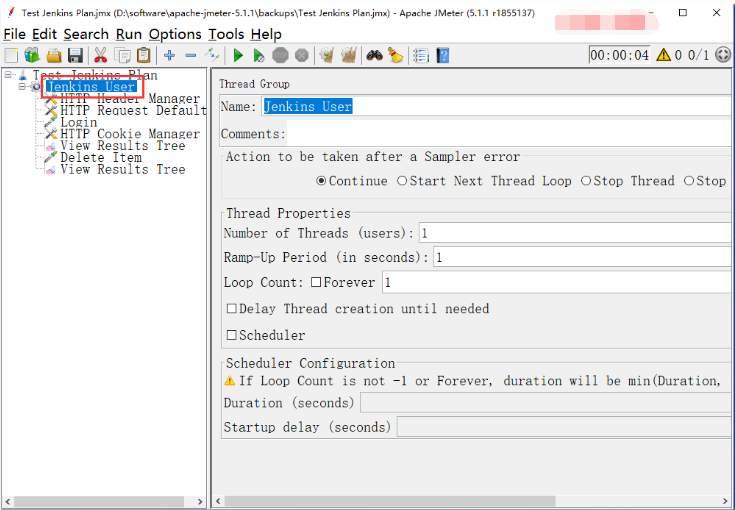Open the Tools menu

(226, 34)
